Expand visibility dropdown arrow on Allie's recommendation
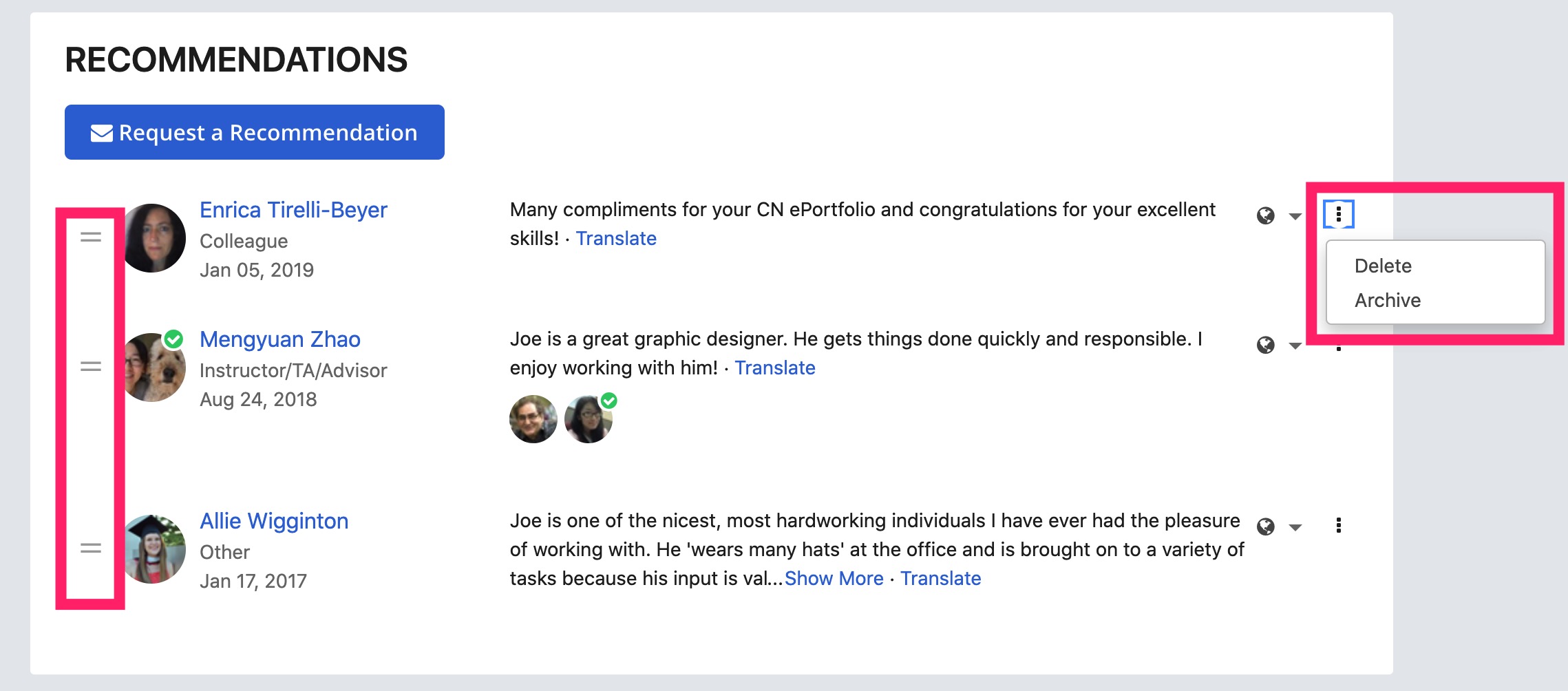This screenshot has height=691, width=1568. click(1295, 528)
